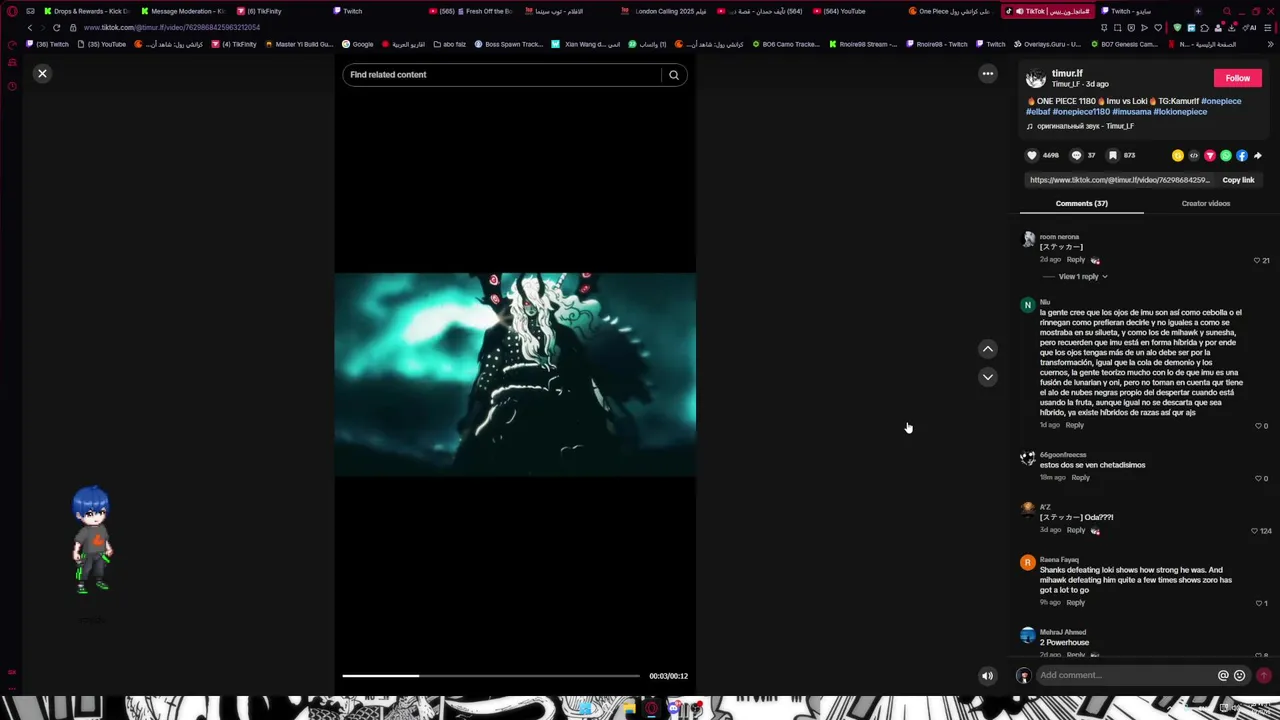Seek on the video progress bar
Image resolution: width=1280 pixels, height=720 pixels.
491,676
